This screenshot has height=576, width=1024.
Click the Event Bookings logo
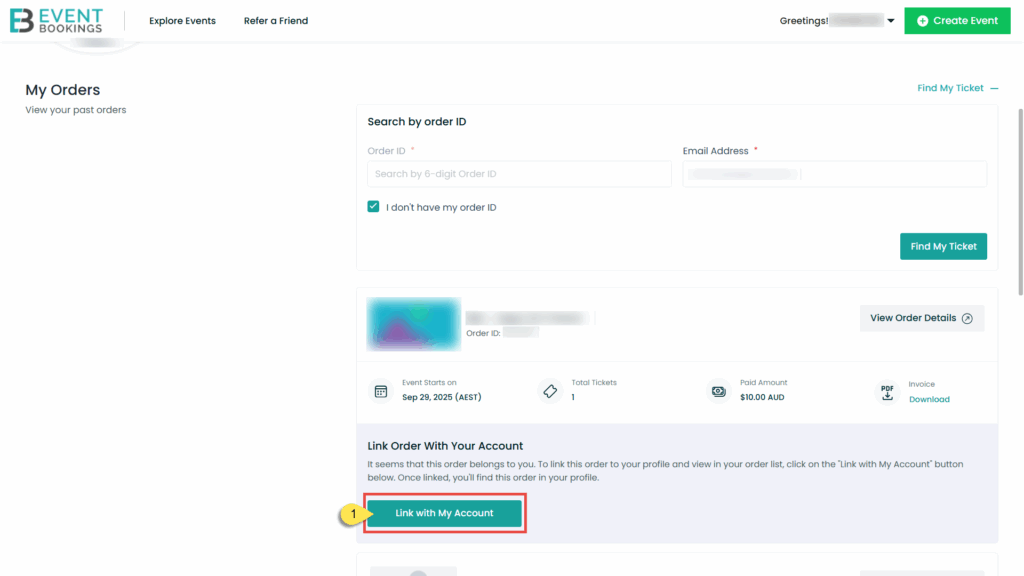pos(56,20)
